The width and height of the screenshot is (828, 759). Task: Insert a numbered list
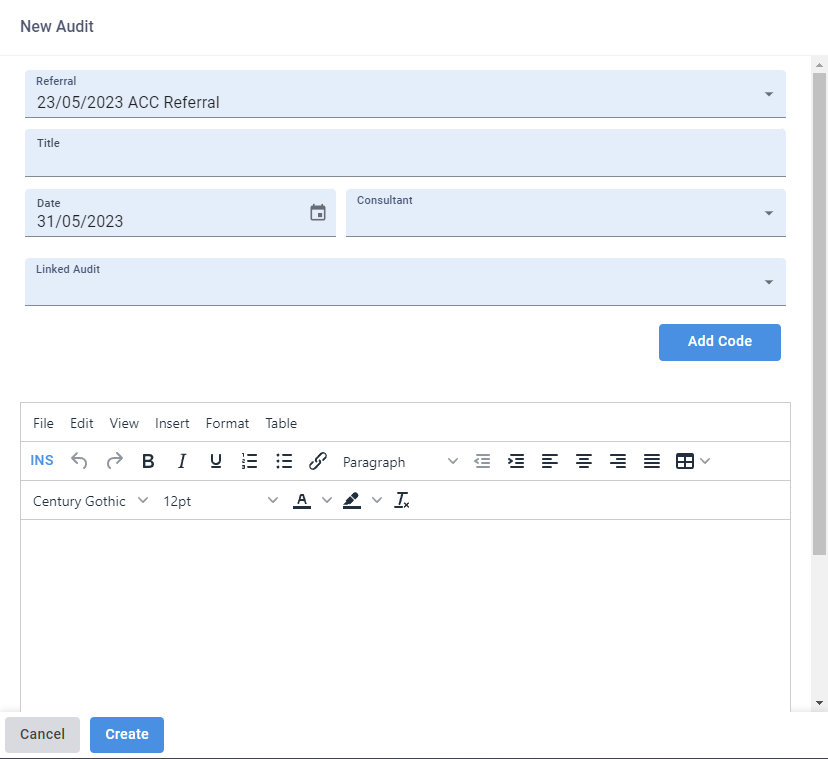250,461
